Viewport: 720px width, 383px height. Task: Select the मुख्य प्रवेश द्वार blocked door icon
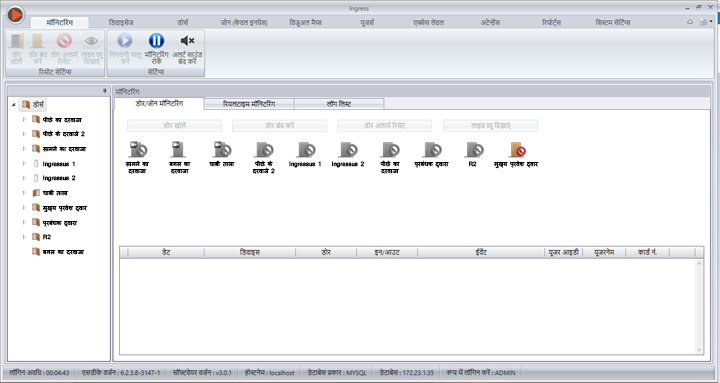pyautogui.click(x=517, y=150)
